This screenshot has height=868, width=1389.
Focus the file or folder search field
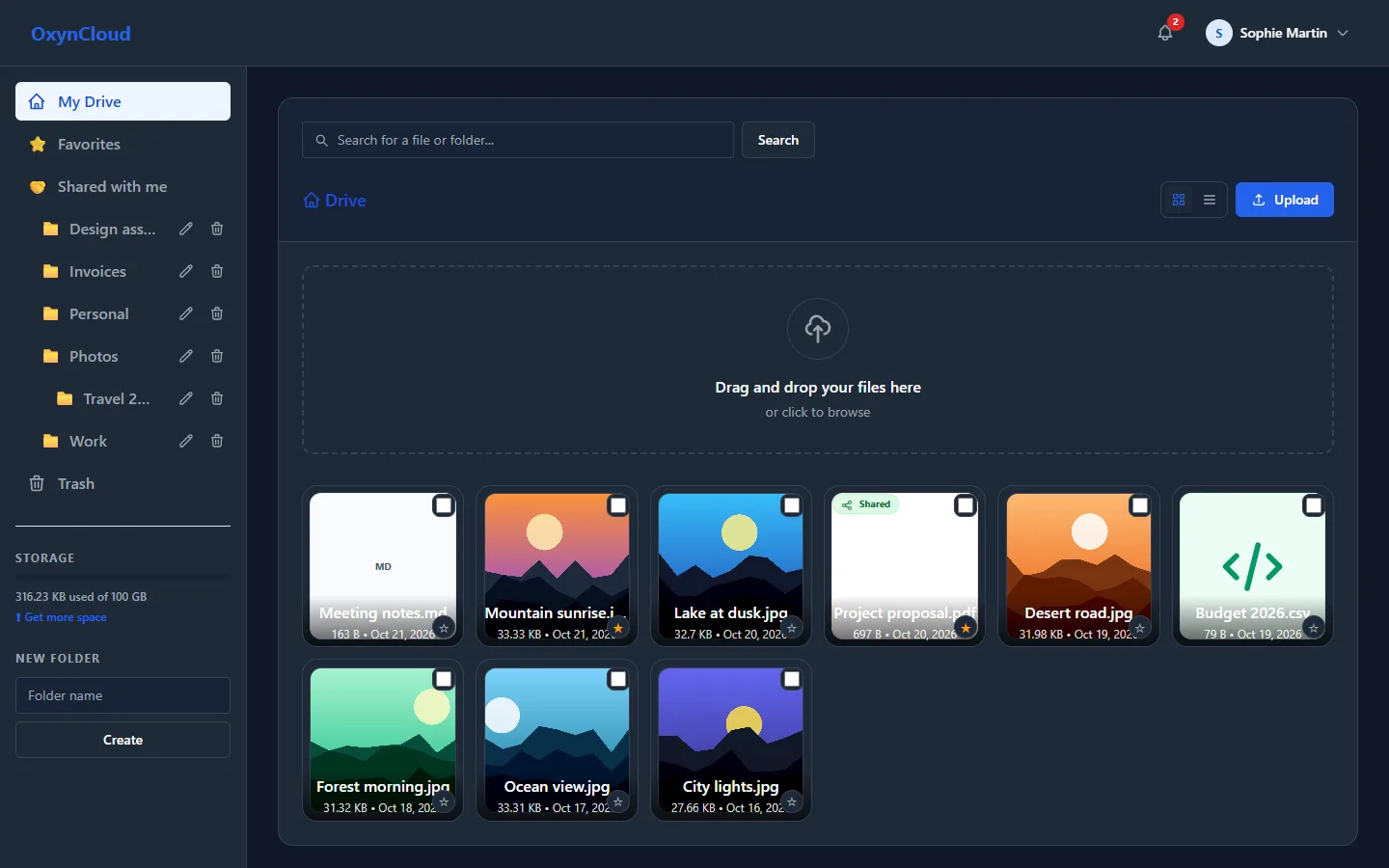518,140
